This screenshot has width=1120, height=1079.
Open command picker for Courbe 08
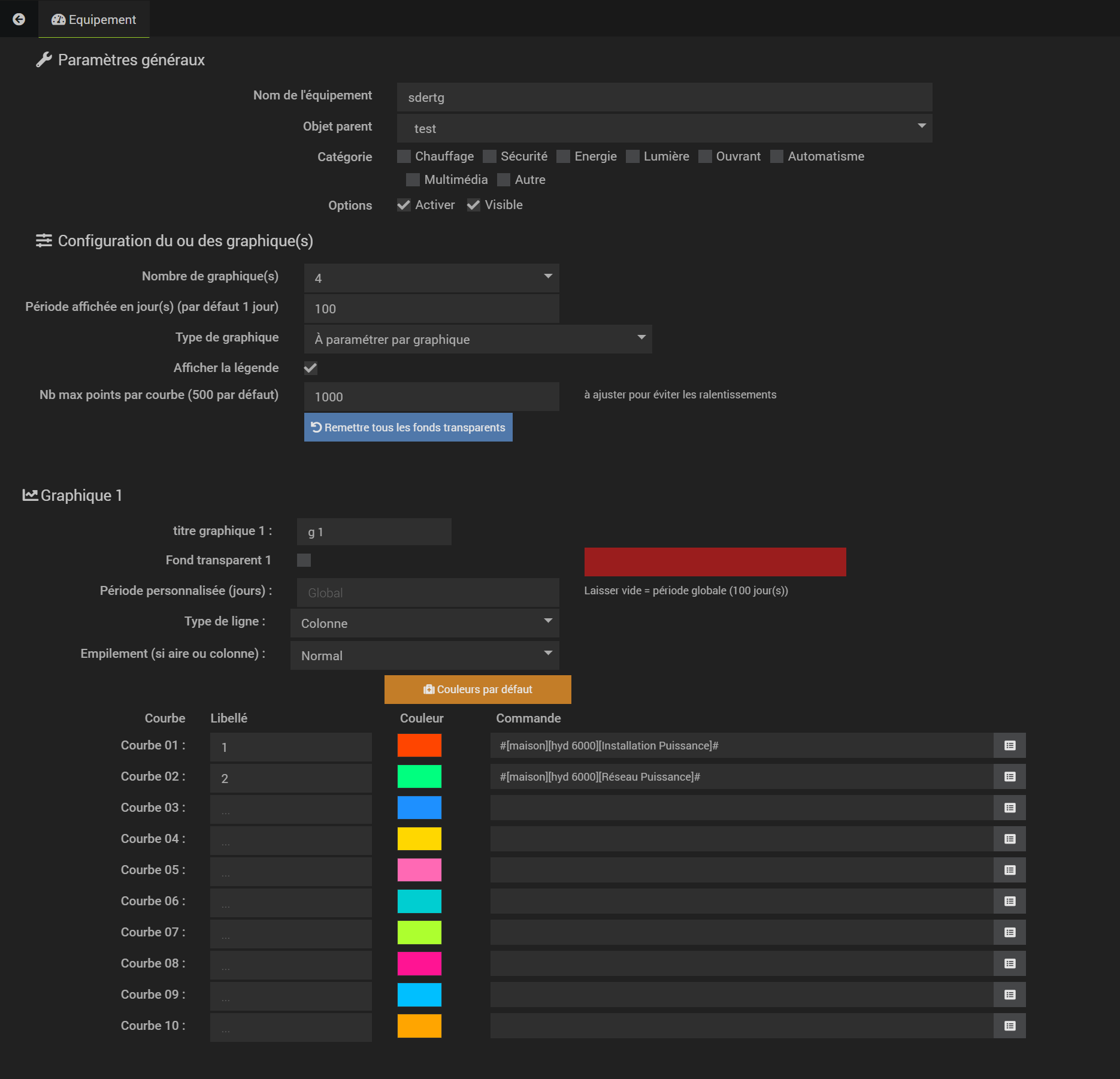click(1010, 963)
